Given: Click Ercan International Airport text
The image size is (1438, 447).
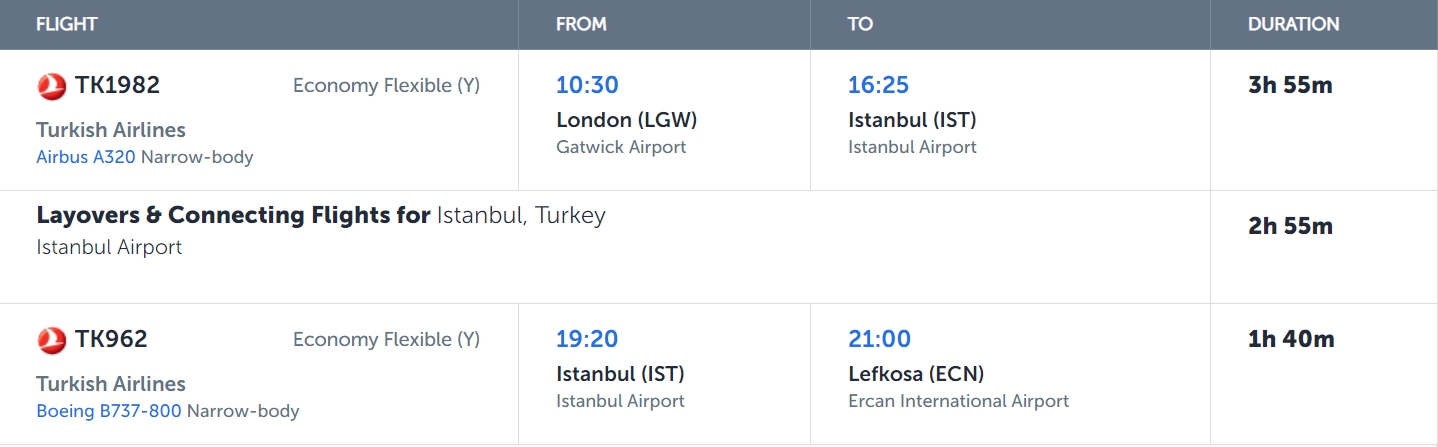Looking at the screenshot, I should pos(958,401).
